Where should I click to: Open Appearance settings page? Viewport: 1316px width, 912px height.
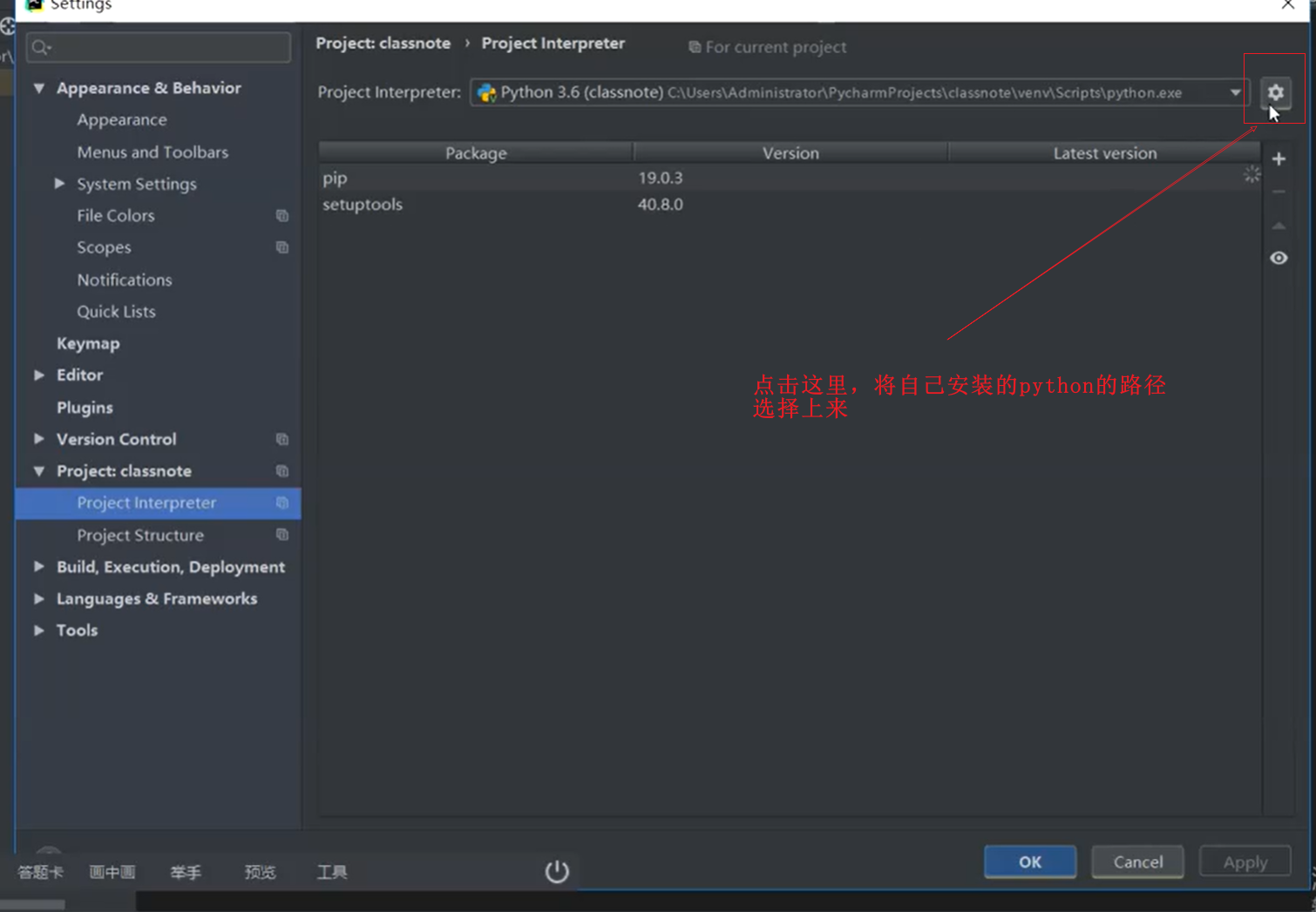pos(121,119)
